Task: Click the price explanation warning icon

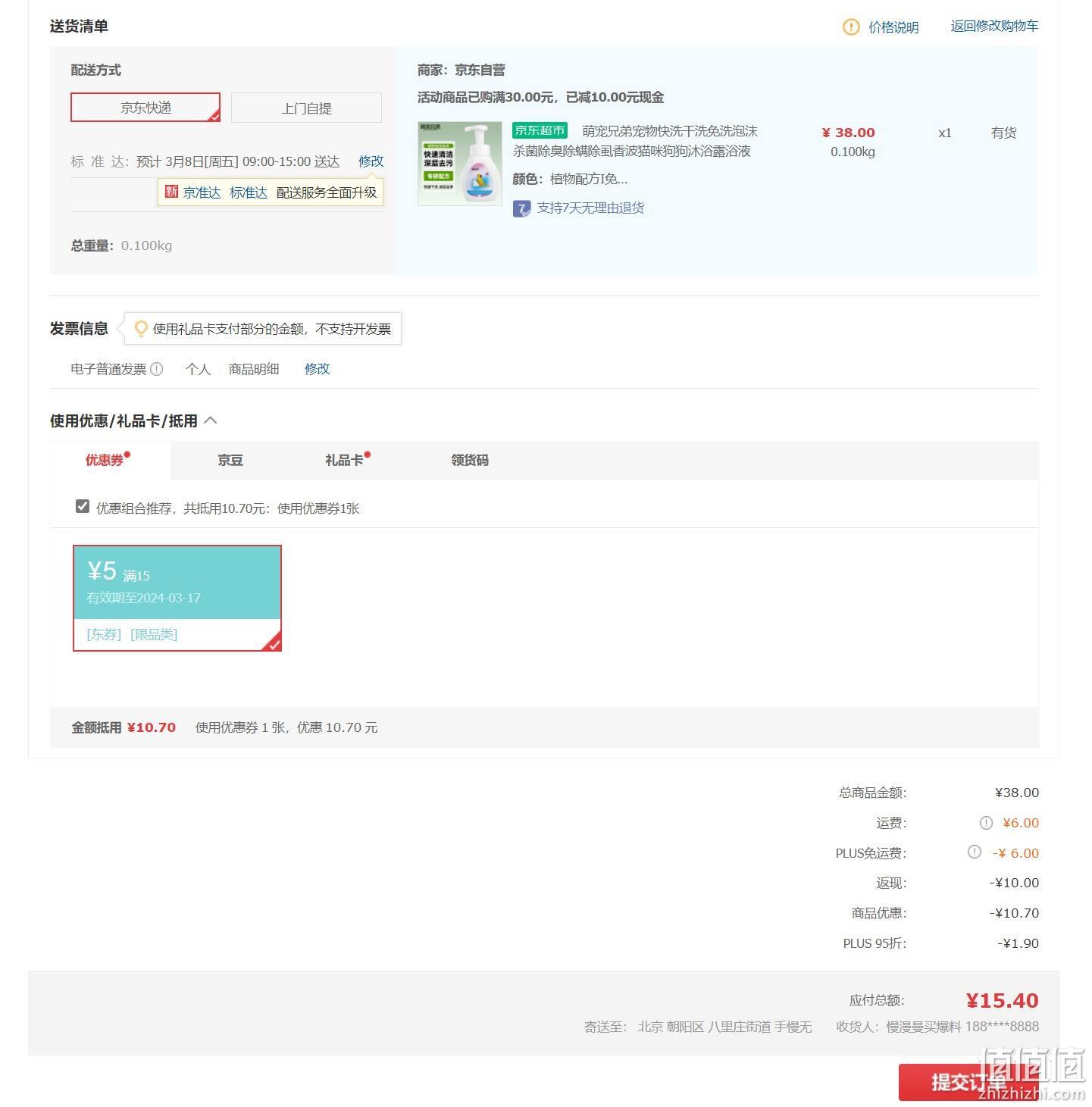Action: coord(851,27)
